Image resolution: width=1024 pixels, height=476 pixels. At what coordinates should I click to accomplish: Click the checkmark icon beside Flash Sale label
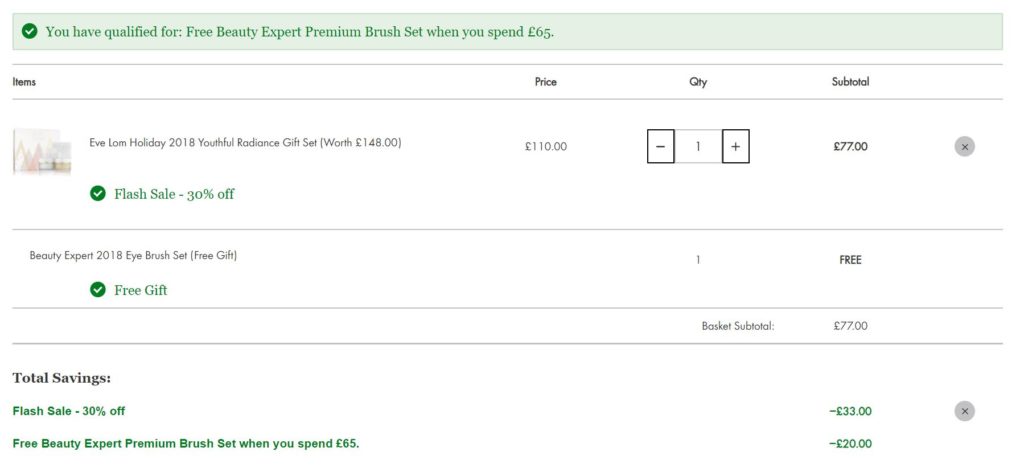click(x=98, y=193)
